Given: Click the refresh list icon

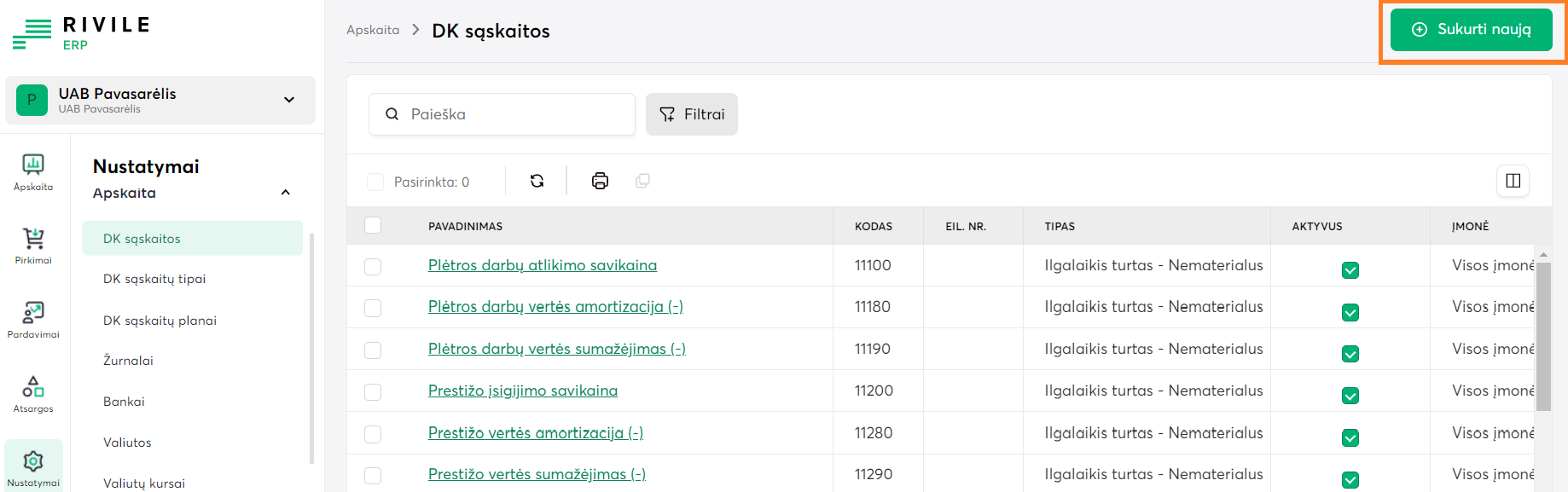Looking at the screenshot, I should 537,181.
